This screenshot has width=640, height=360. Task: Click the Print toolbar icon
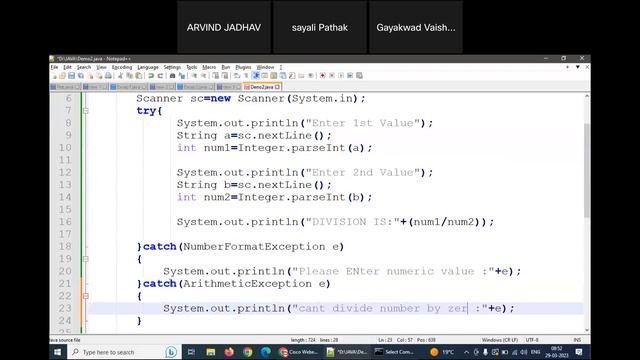tap(108, 76)
